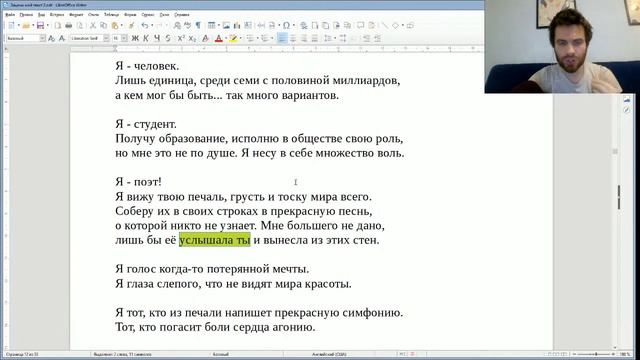Expand the Undo history dropdown arrow
The height and width of the screenshot is (360, 640).
tap(152, 25)
